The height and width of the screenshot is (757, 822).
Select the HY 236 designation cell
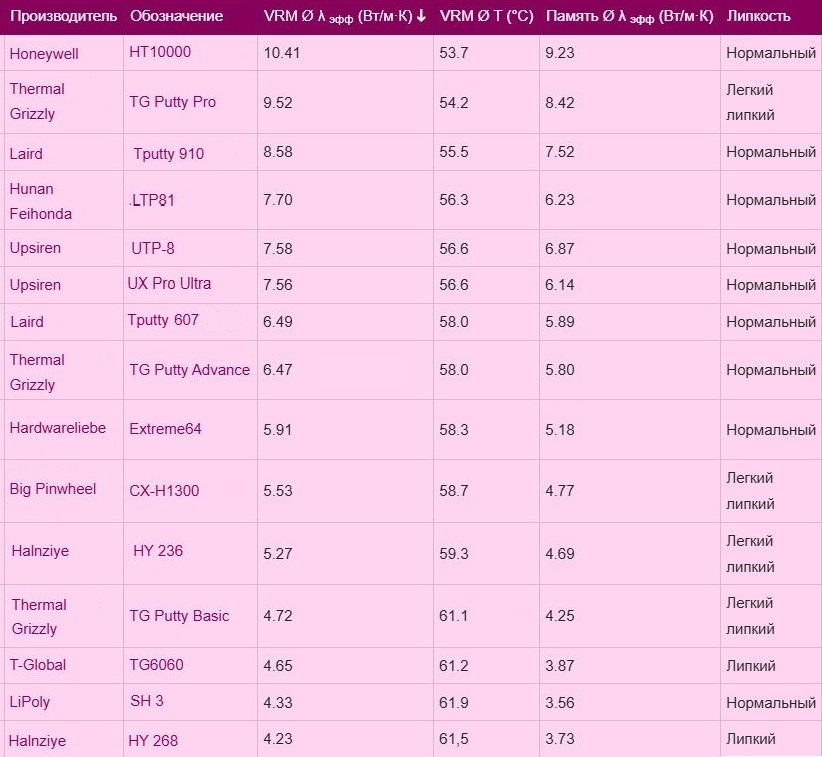tap(158, 551)
